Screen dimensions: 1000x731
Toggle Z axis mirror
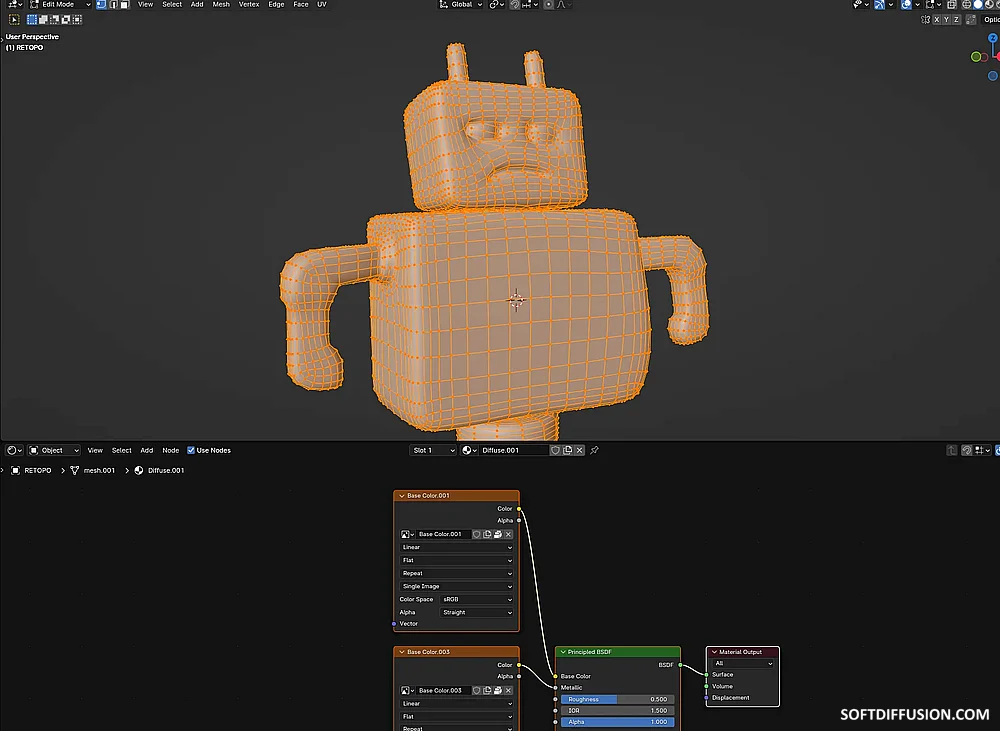click(x=956, y=20)
